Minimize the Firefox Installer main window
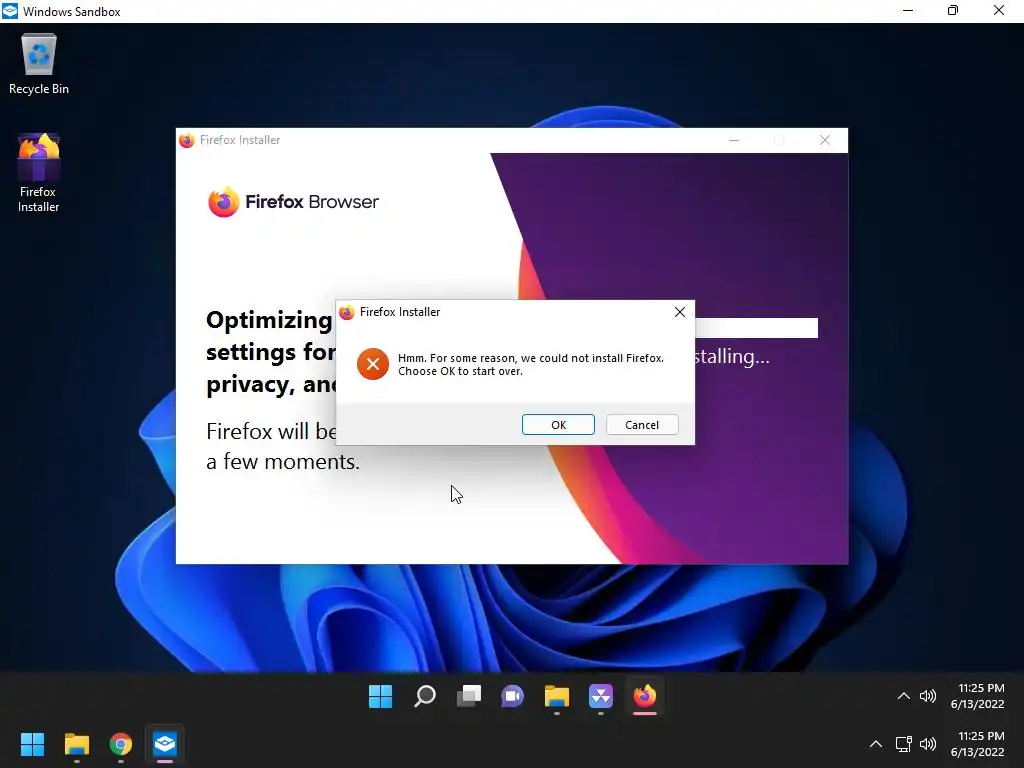This screenshot has width=1024, height=768. 734,140
